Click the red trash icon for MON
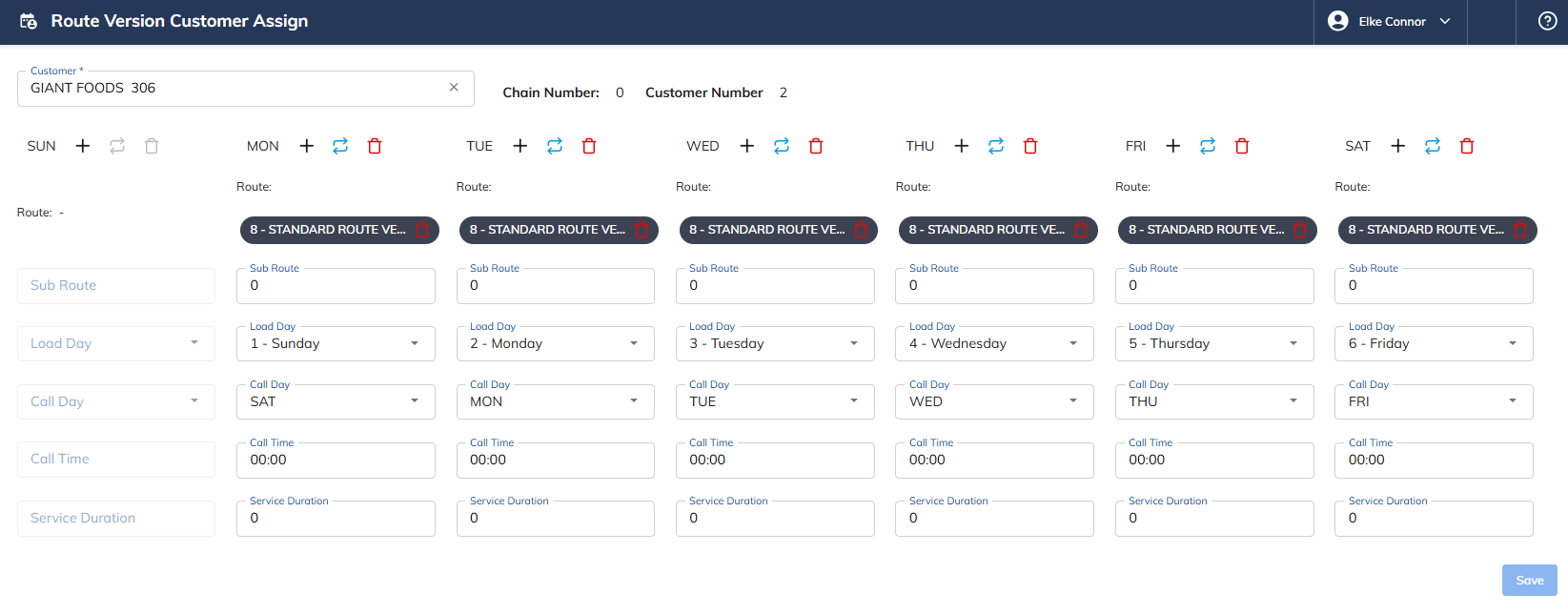1568x615 pixels. click(375, 146)
